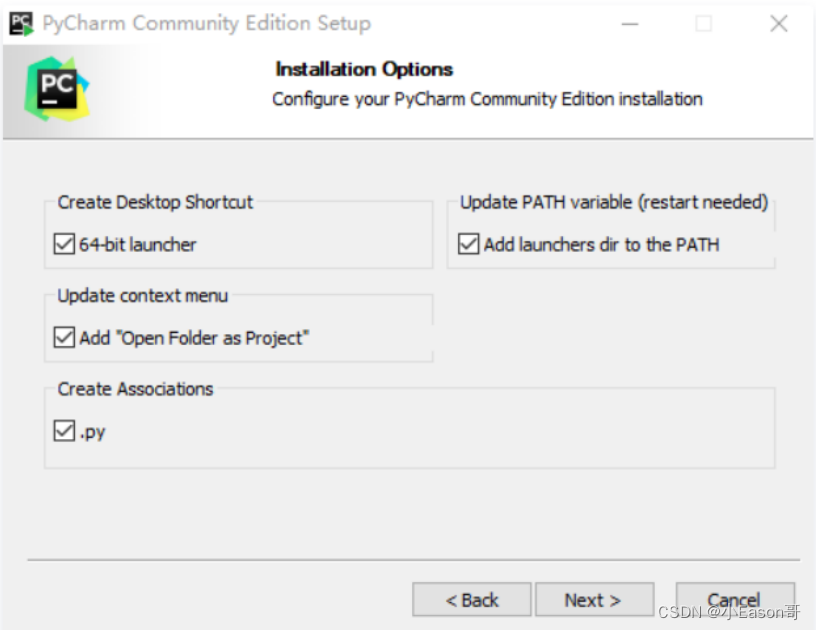The width and height of the screenshot is (816, 630).
Task: Click 'Configure your PyCharm Community Edition installation' text
Action: point(487,99)
